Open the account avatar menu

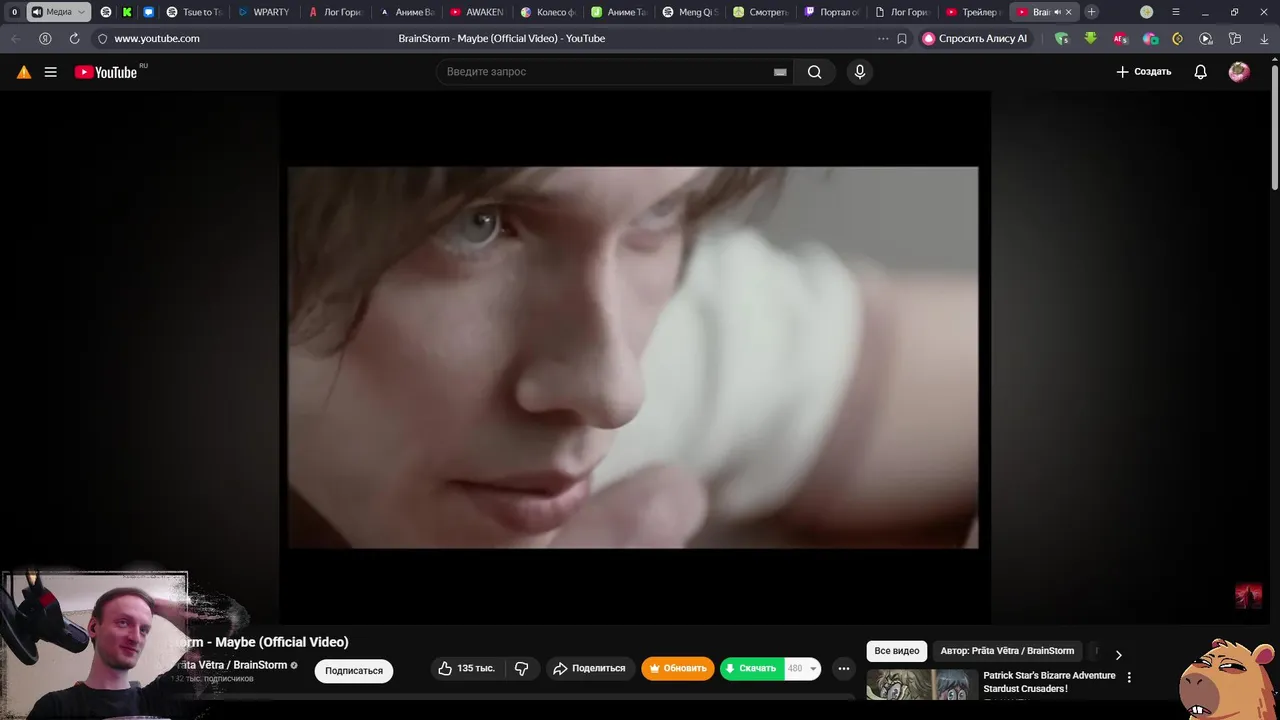(1238, 72)
